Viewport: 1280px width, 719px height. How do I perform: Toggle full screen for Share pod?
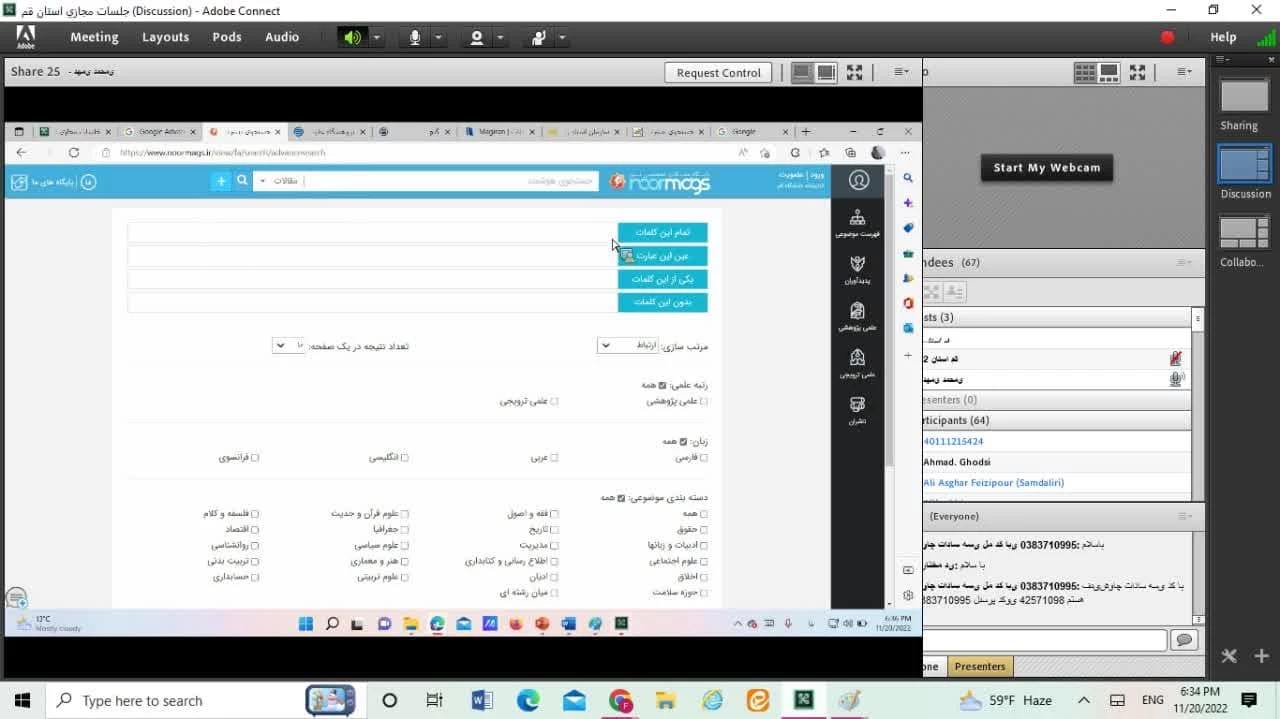(854, 72)
